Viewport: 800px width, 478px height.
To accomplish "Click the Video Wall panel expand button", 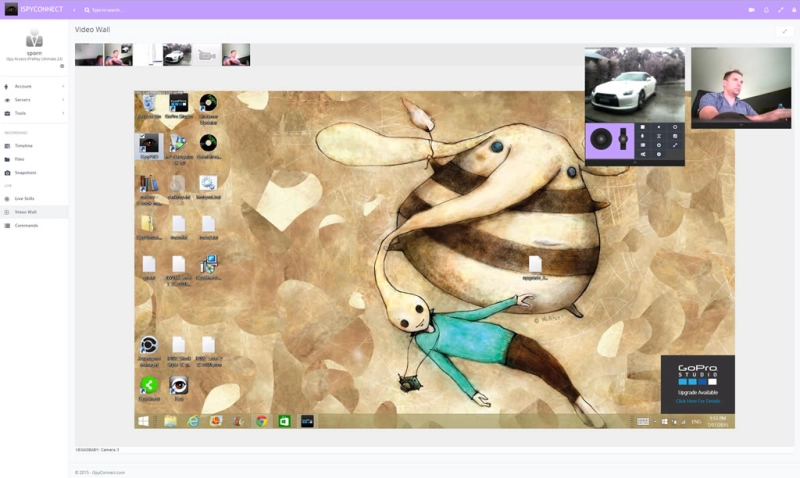I will point(784,31).
